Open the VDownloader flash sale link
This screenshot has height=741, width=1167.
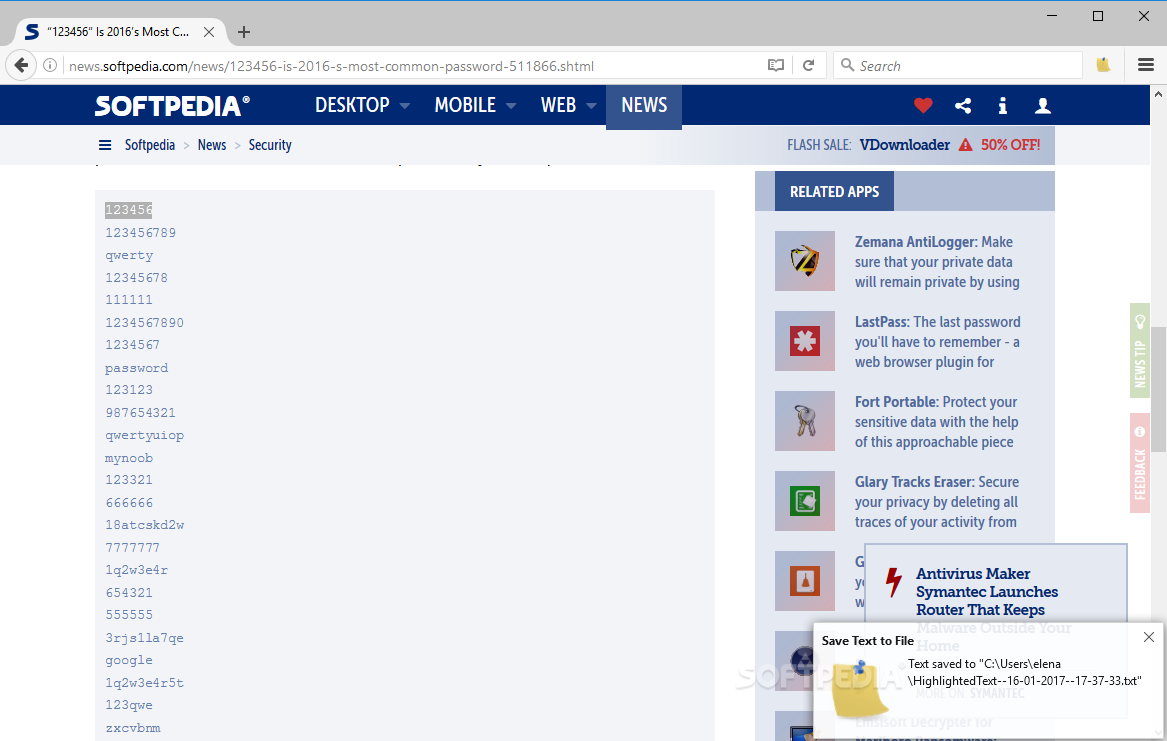(904, 145)
